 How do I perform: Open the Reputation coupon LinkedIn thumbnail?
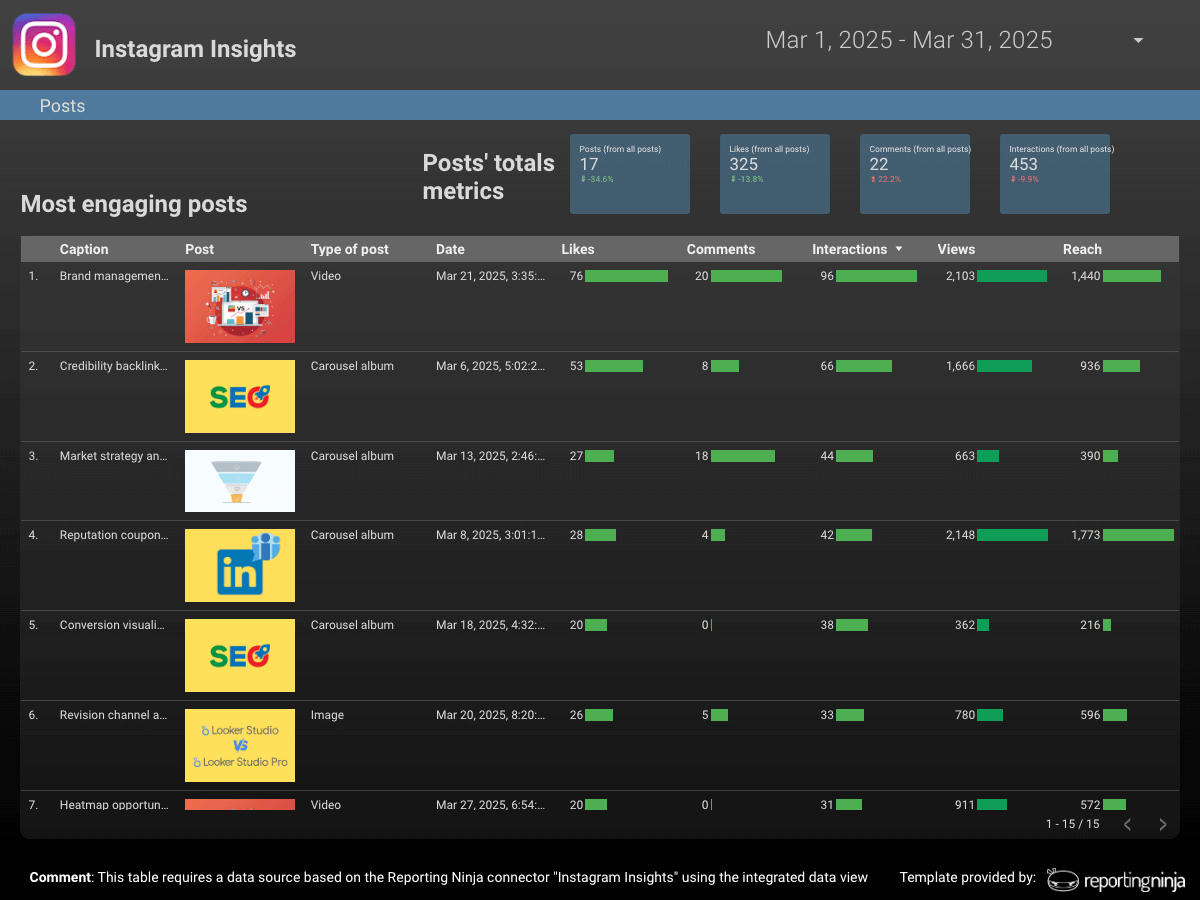[240, 565]
